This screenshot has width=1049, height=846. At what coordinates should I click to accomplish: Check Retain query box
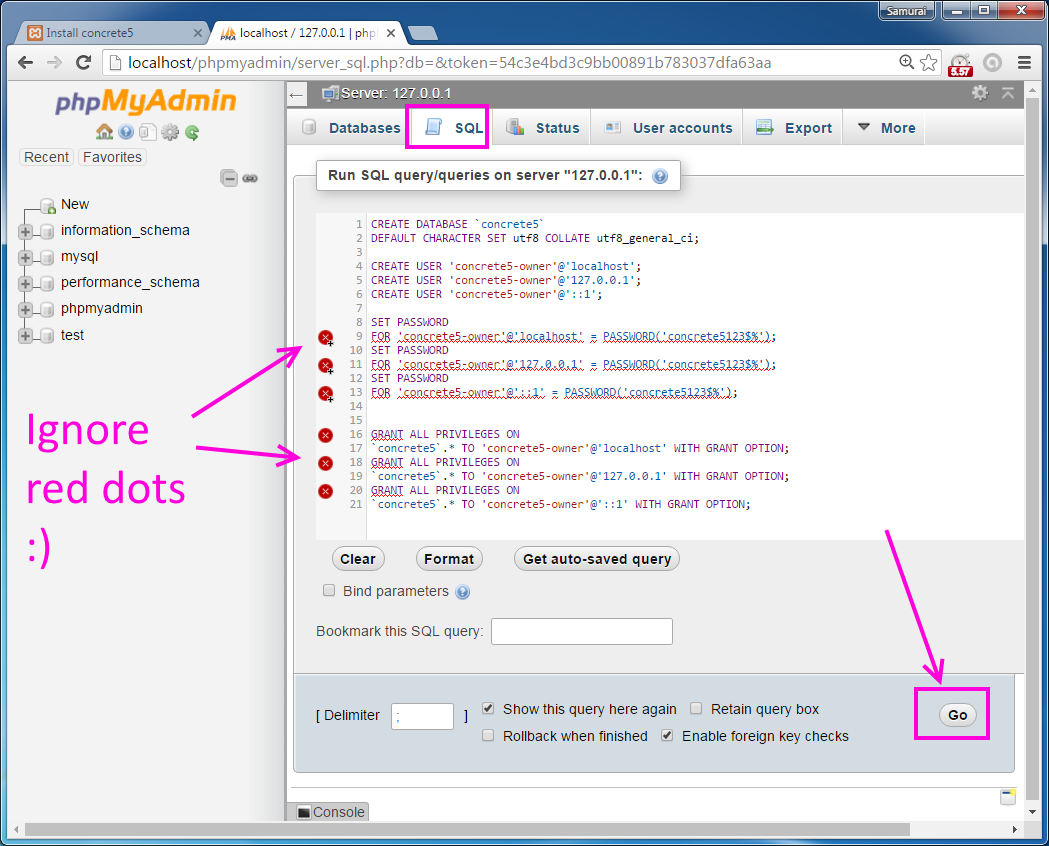696,708
